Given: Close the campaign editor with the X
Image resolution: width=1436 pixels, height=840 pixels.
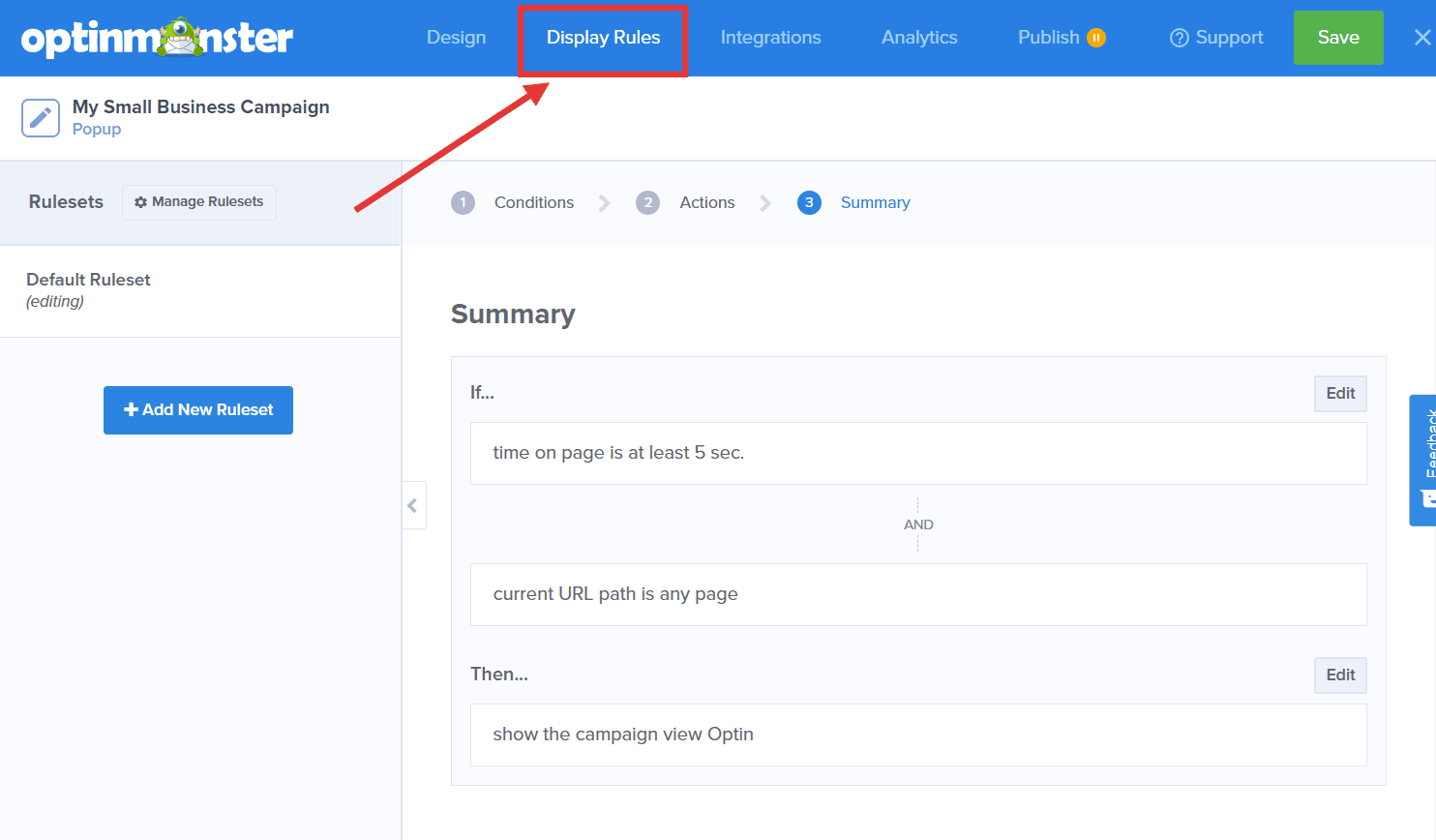Looking at the screenshot, I should (1422, 38).
